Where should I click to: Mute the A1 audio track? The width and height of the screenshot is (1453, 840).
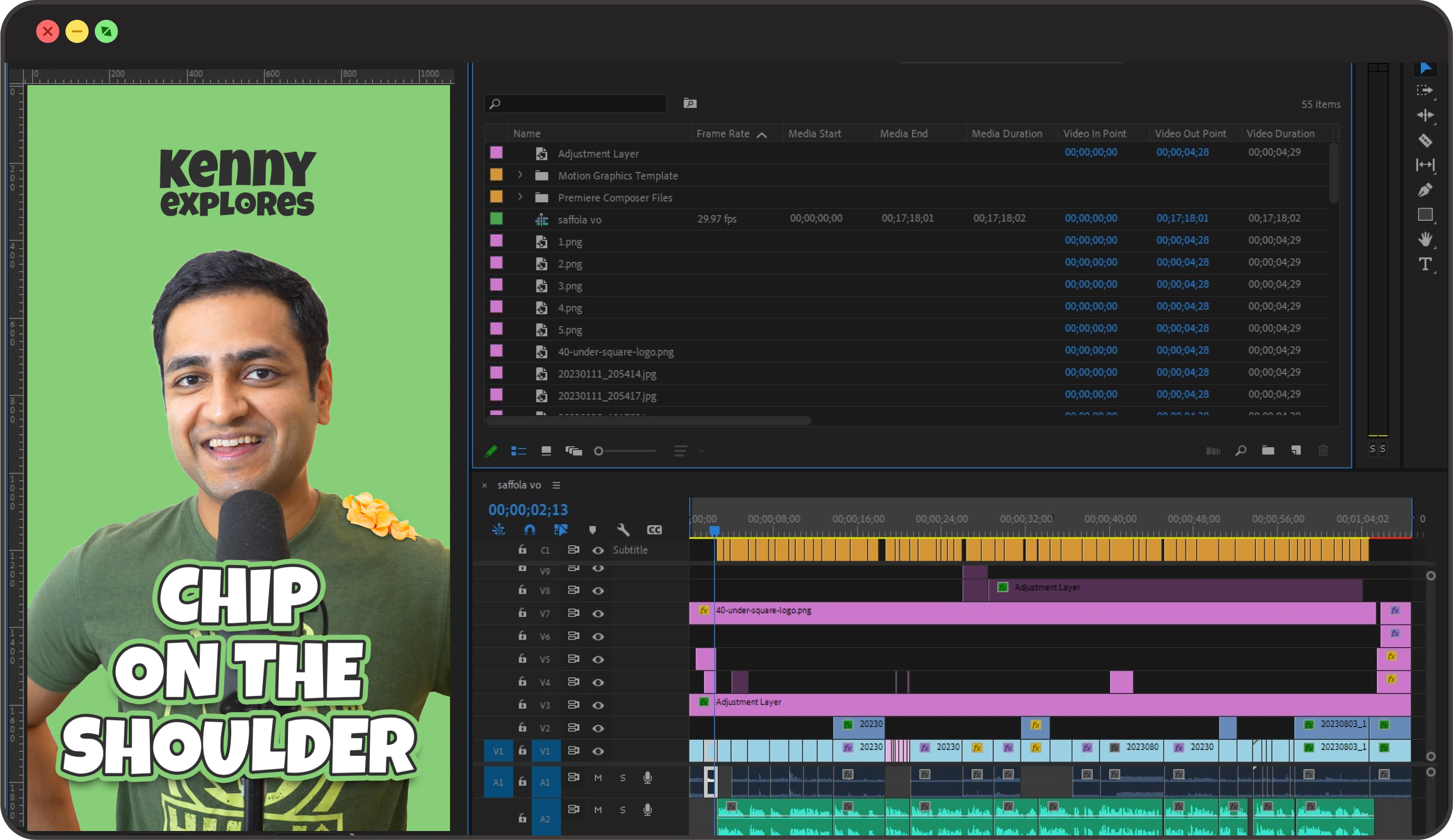pos(598,778)
